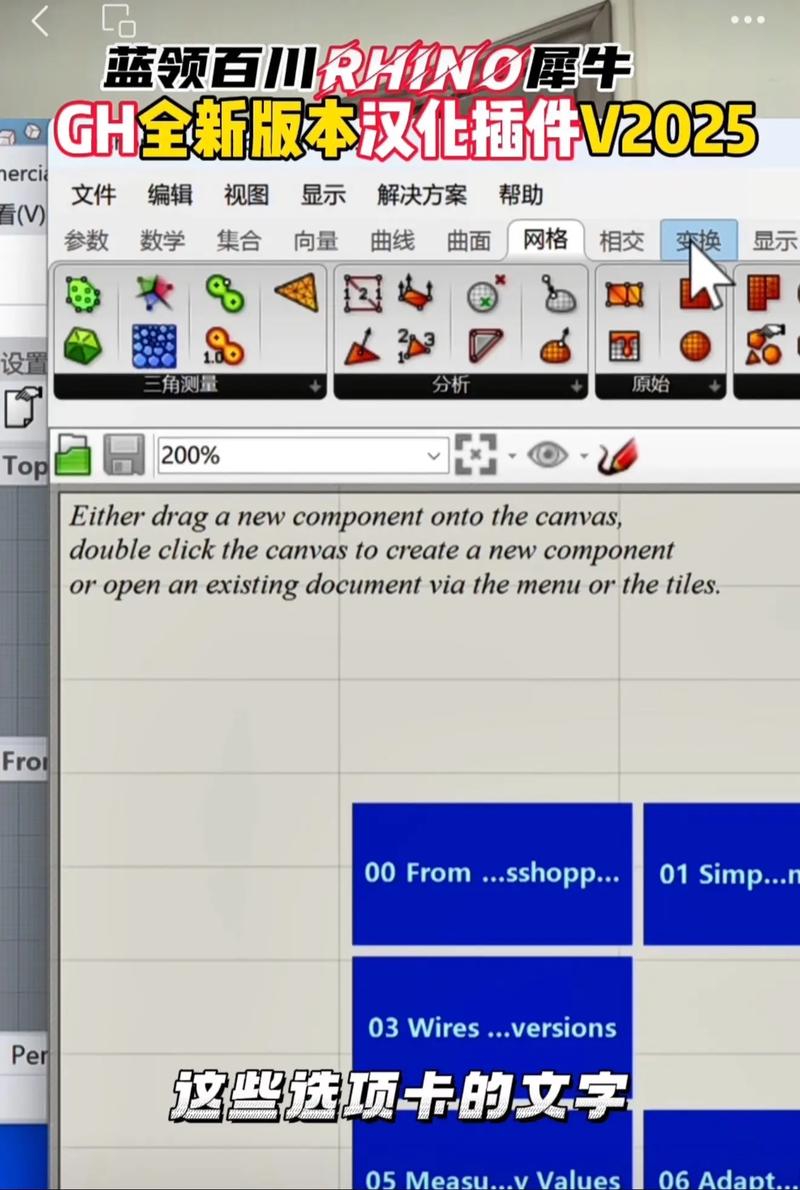Open the three-dot more options menu
The image size is (800, 1190).
click(x=748, y=20)
